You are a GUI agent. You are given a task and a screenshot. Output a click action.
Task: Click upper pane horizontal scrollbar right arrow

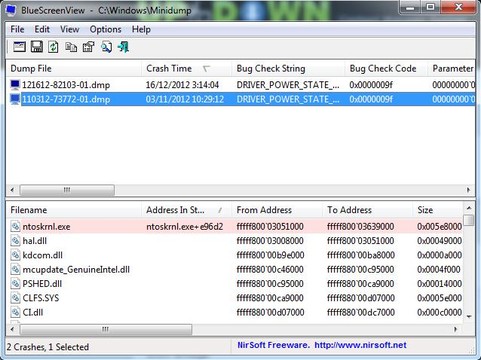point(468,190)
